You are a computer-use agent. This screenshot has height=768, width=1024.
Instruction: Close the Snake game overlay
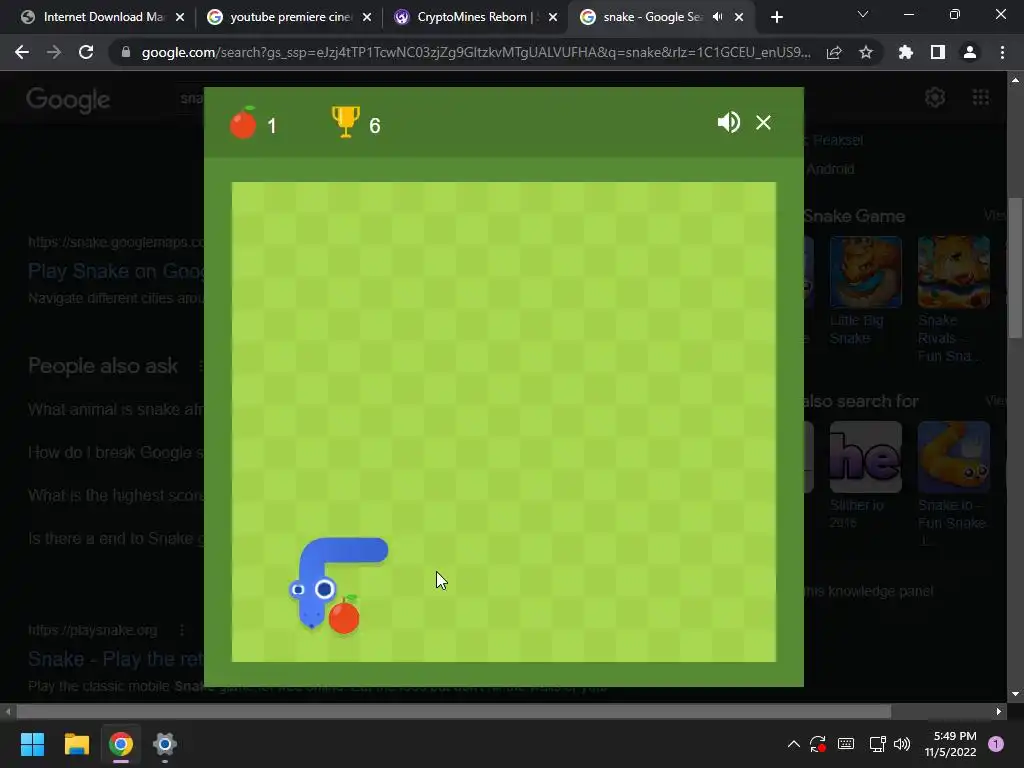click(x=763, y=123)
